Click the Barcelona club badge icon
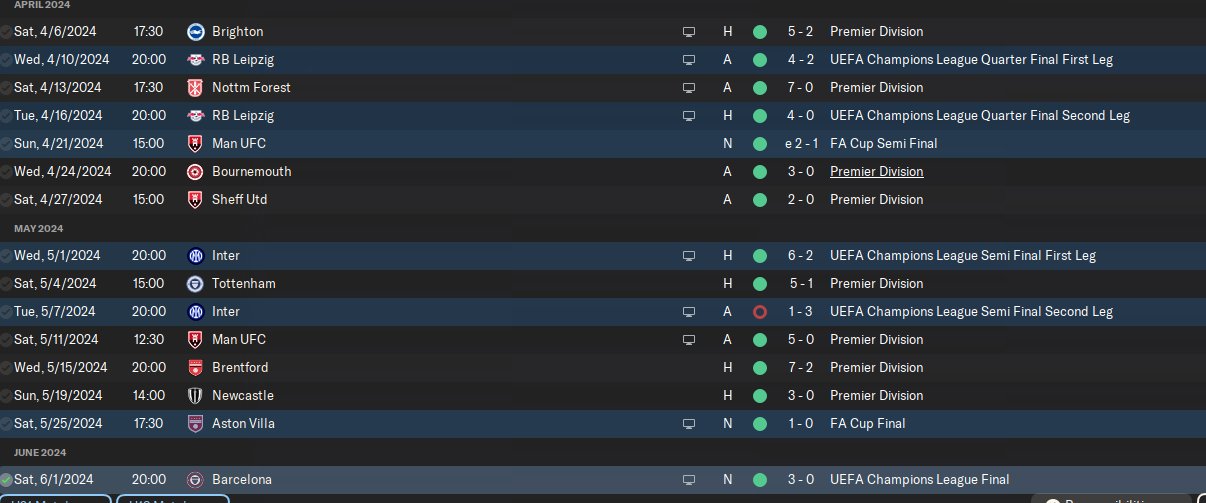Viewport: 1206px width, 503px height. [195, 480]
